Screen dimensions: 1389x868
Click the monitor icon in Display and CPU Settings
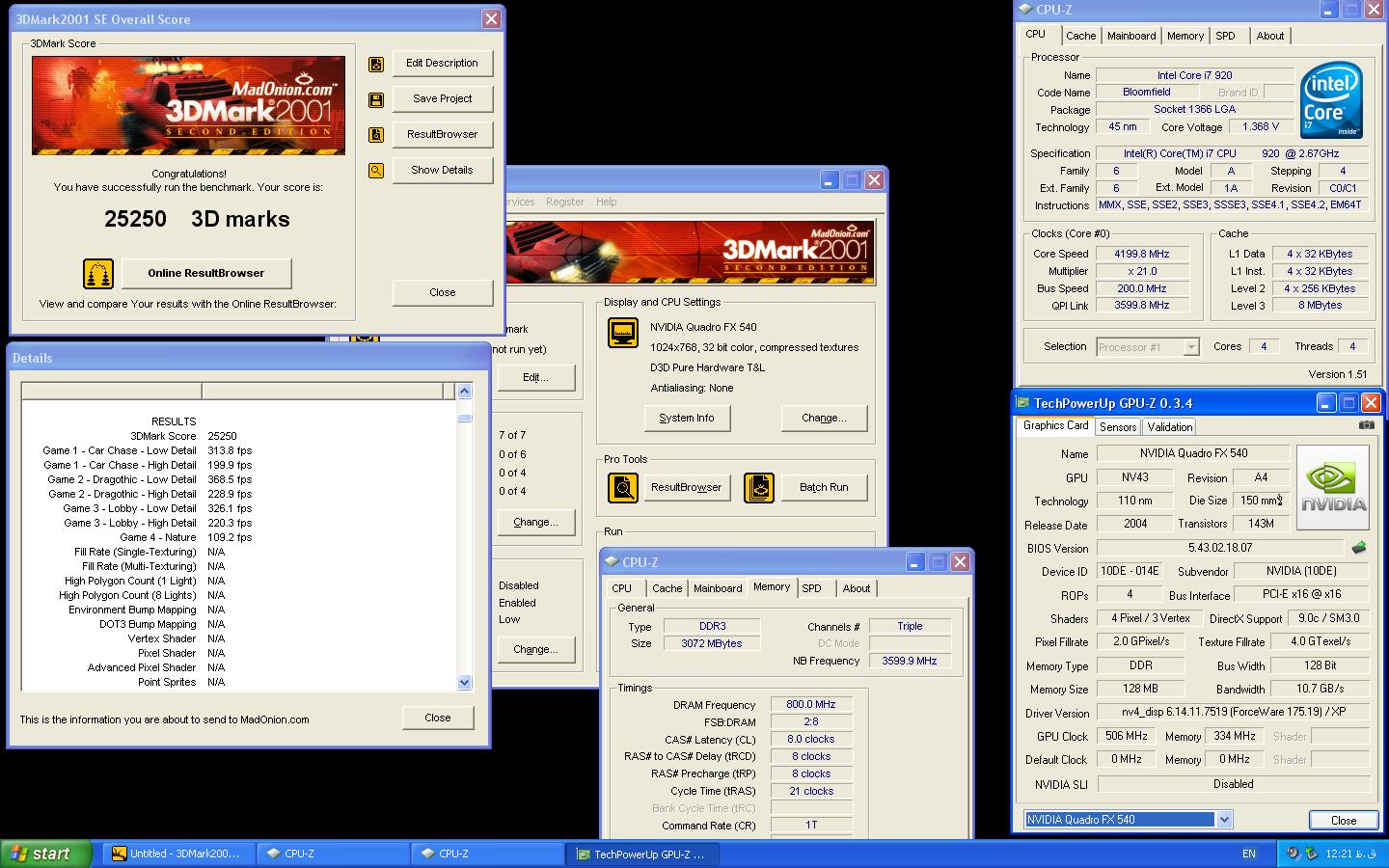point(623,333)
